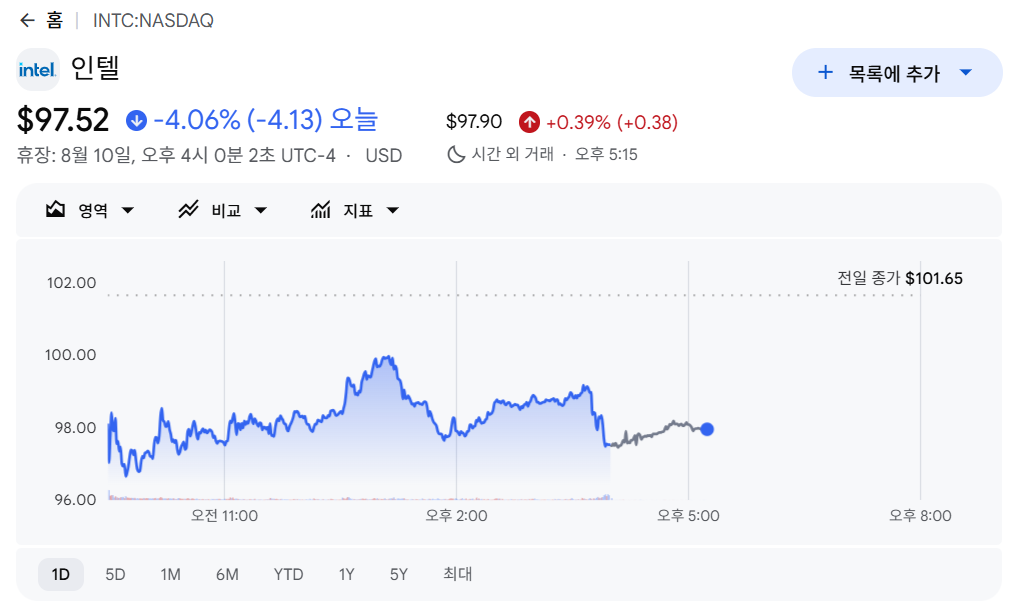The image size is (1015, 613).
Task: Open the 비교 compare dropdown
Action: pyautogui.click(x=261, y=210)
